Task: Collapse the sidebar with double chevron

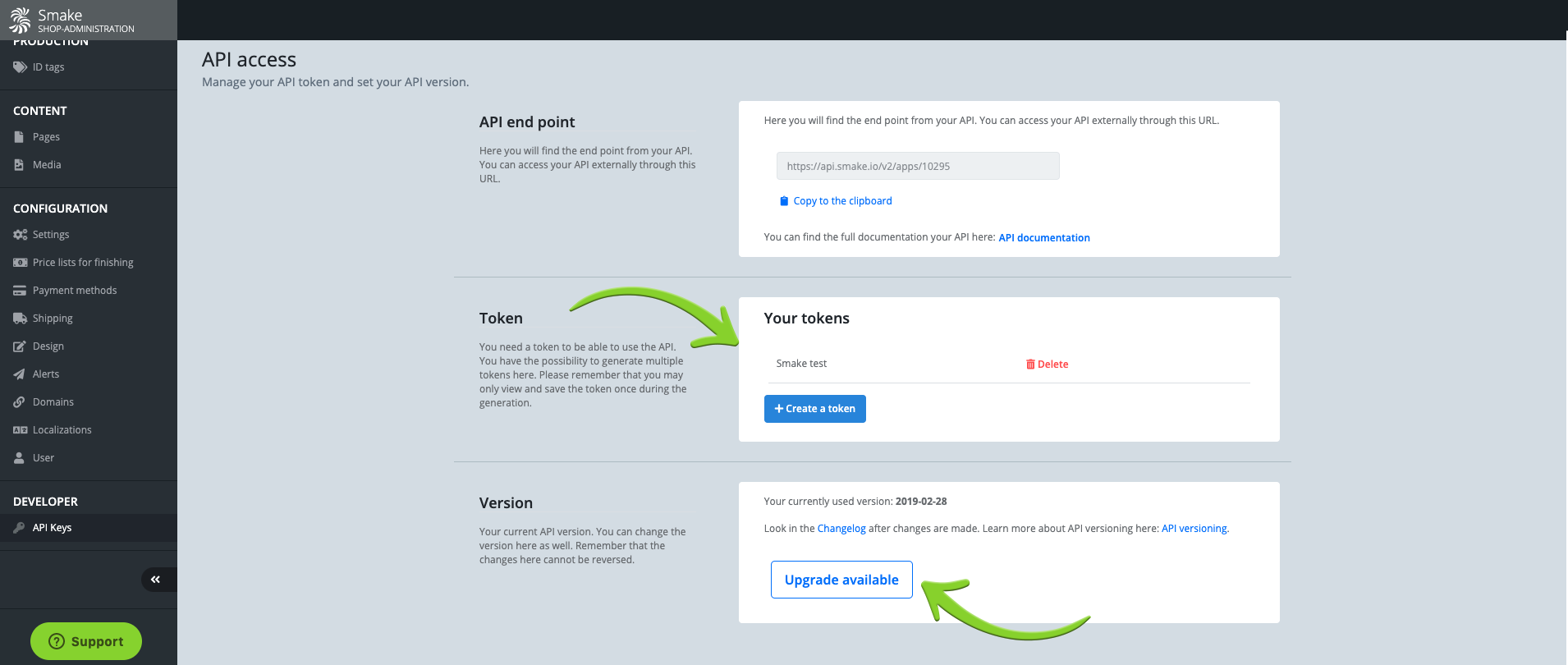Action: tap(155, 580)
